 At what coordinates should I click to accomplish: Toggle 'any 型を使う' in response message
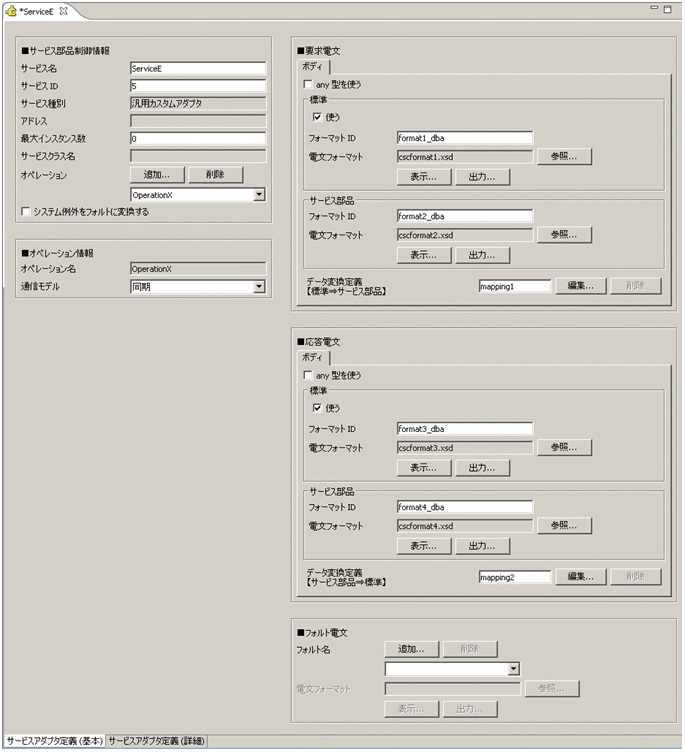point(308,375)
